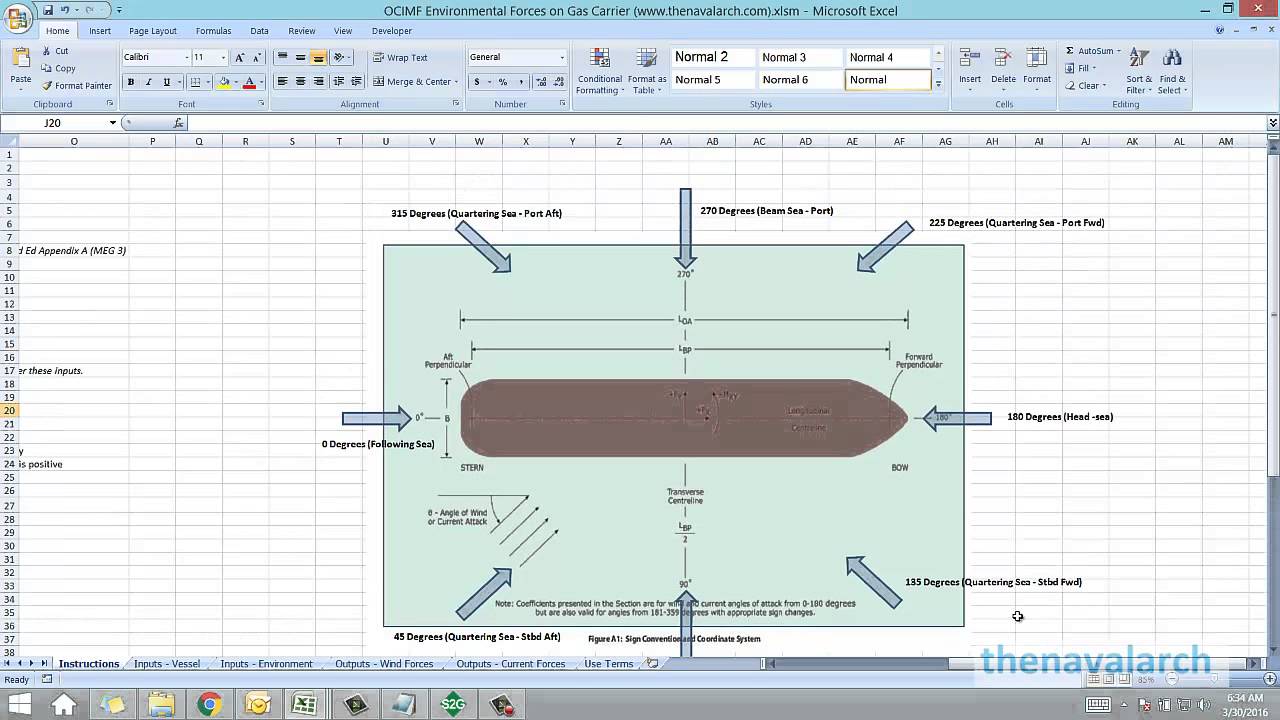Set middle vertical alignment

pos(300,57)
